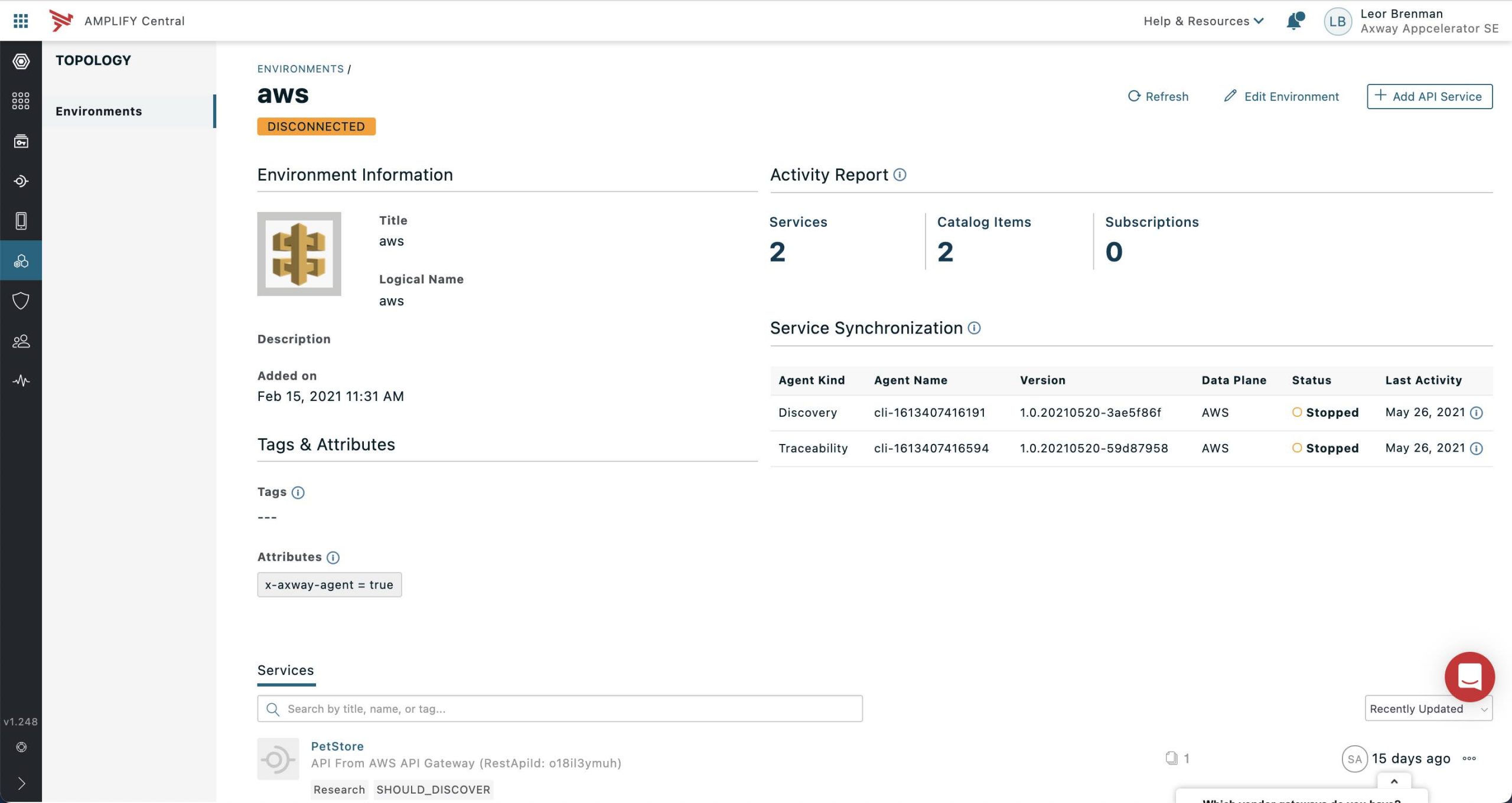Select the sidebar Topology icon

coord(21,260)
